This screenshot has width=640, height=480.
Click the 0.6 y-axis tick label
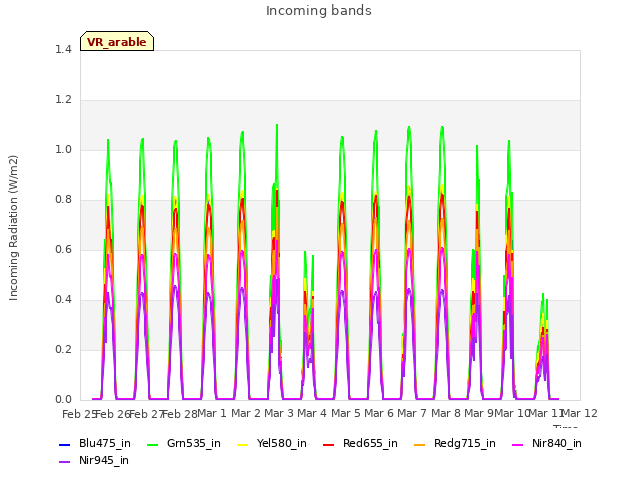[x=63, y=249]
